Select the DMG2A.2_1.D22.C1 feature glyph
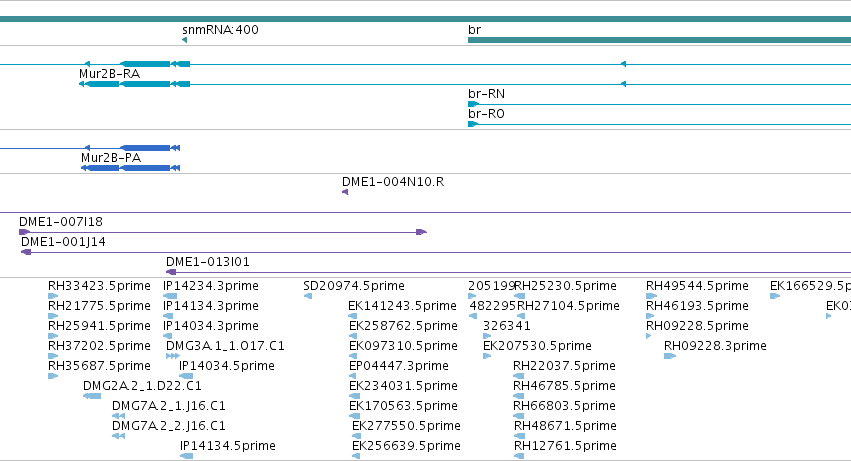Screen dimensions: 851x461 tap(92, 396)
